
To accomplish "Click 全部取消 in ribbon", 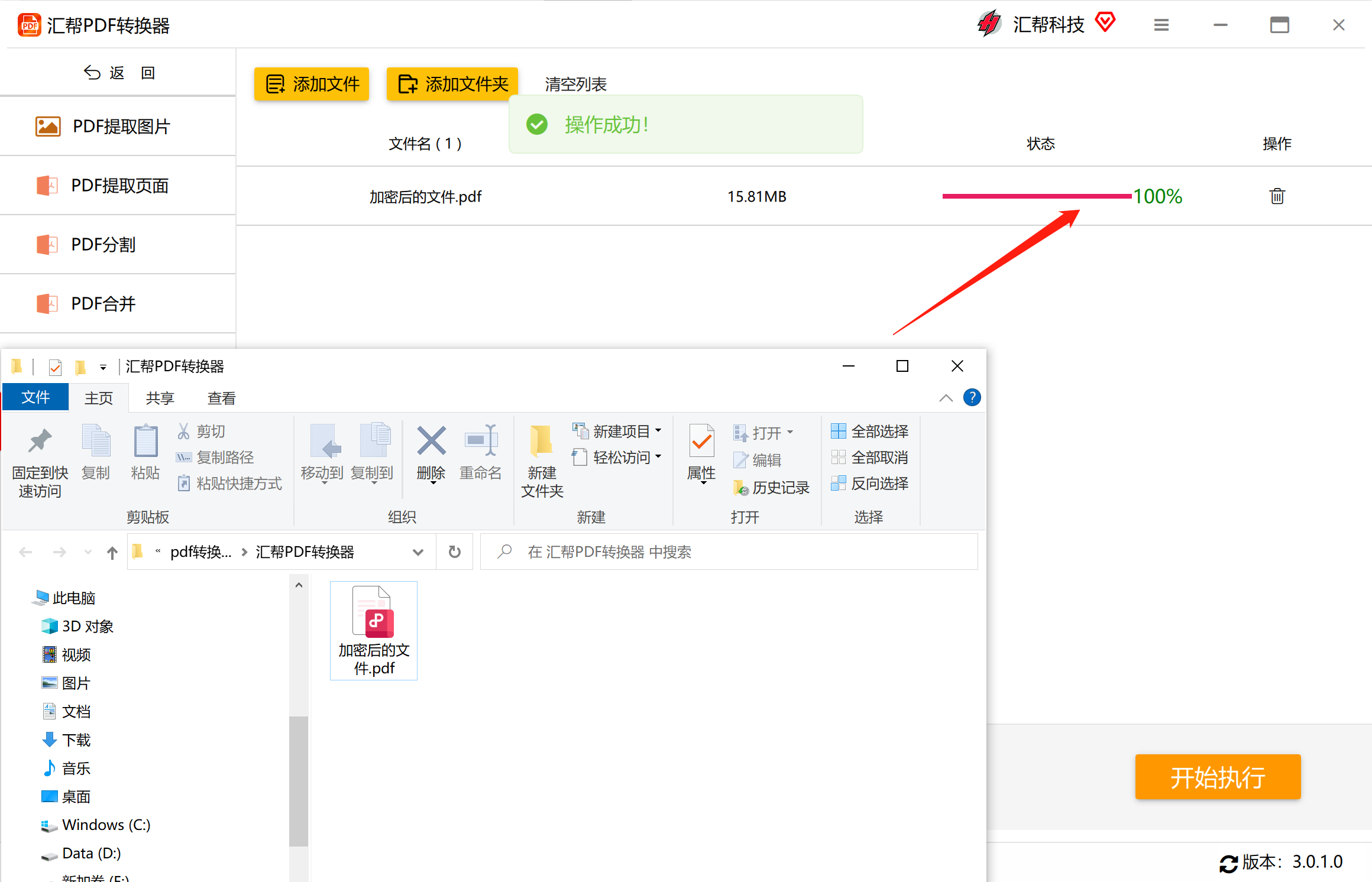I will click(870, 458).
